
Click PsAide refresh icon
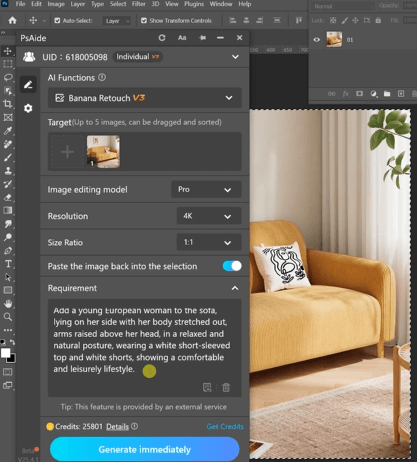(x=162, y=38)
